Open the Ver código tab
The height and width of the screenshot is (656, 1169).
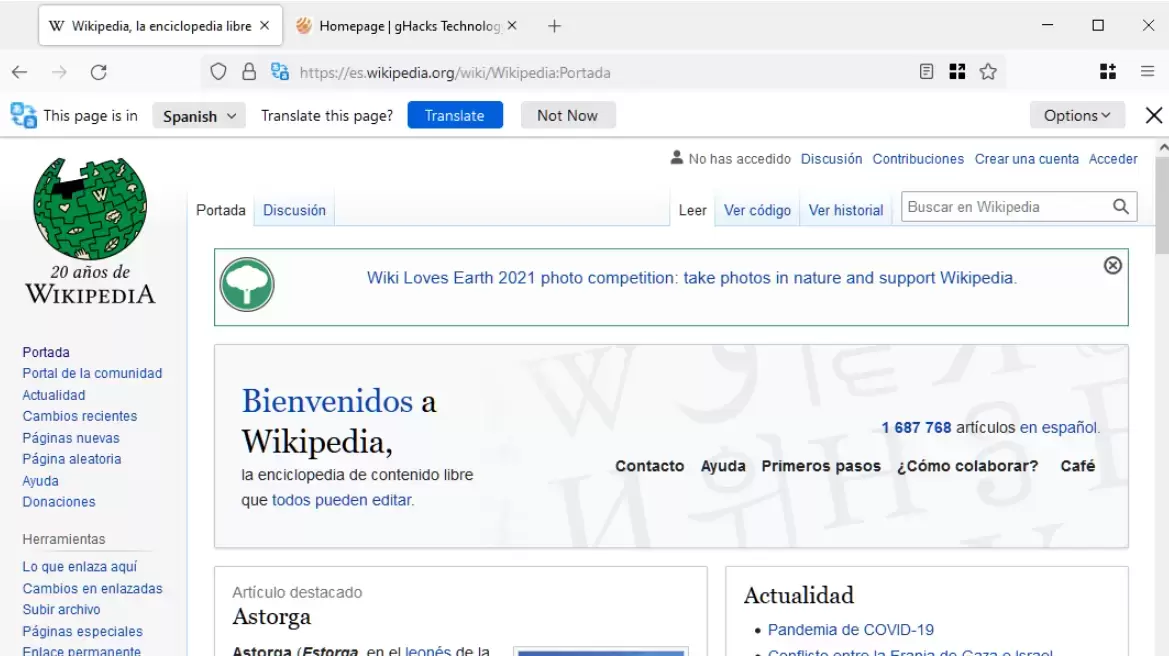[757, 210]
